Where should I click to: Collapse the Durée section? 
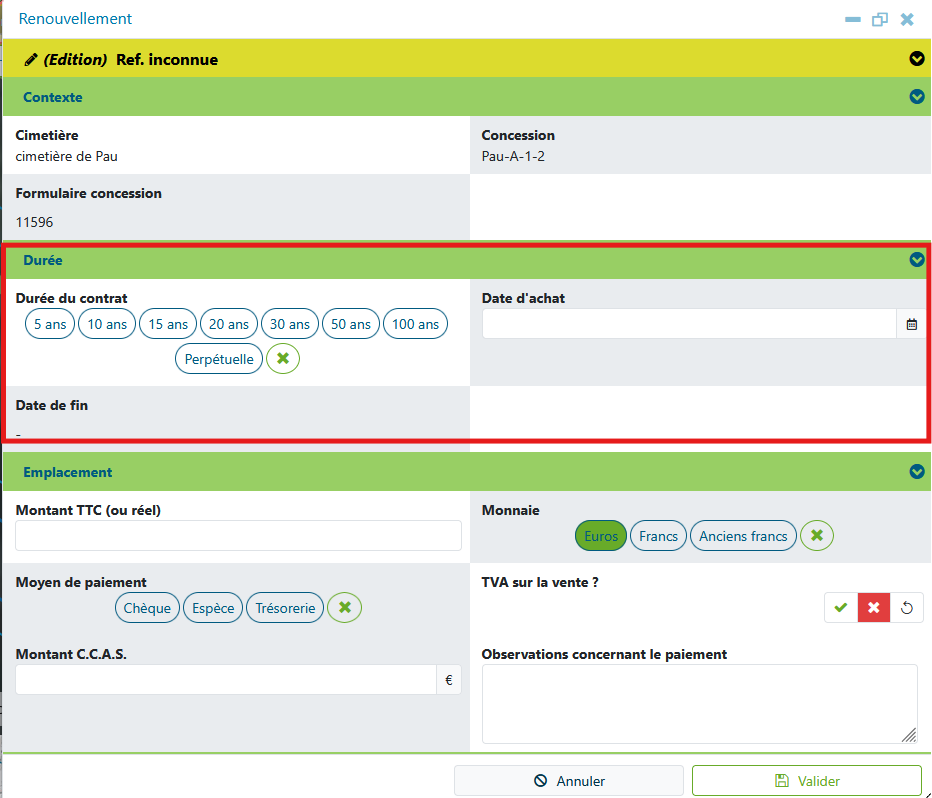tap(917, 259)
